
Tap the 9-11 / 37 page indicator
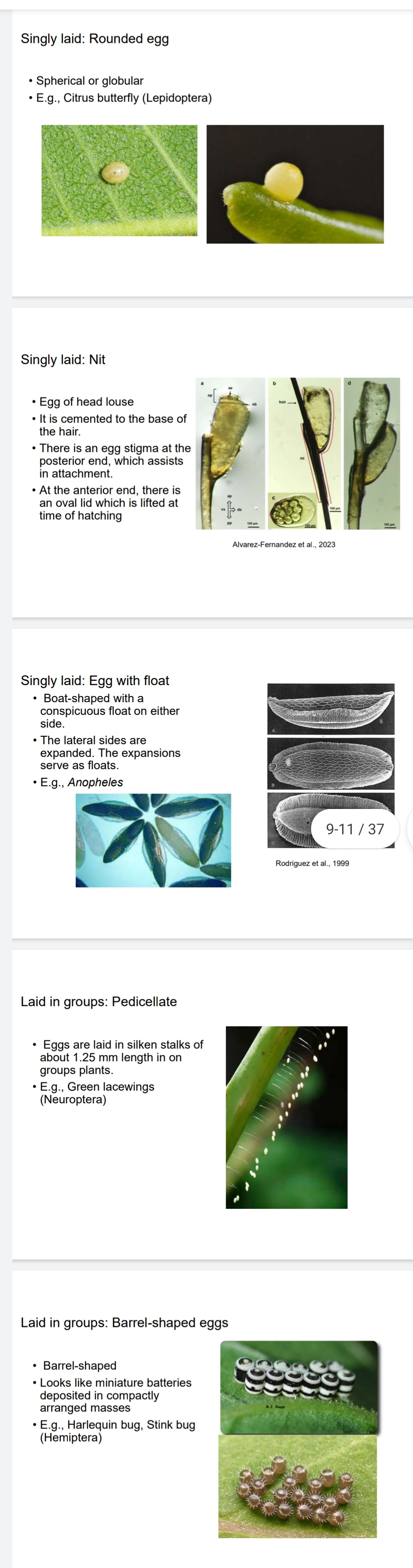point(355,829)
